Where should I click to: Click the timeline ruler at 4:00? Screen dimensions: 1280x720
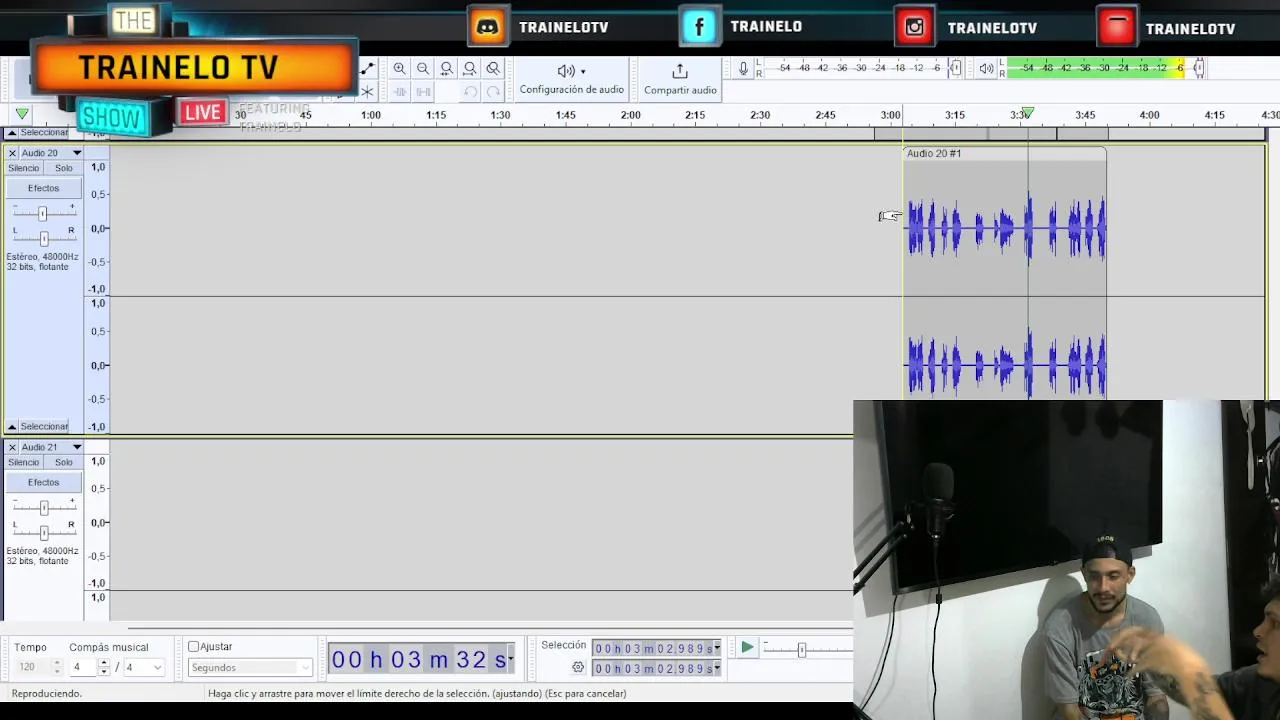[1149, 115]
